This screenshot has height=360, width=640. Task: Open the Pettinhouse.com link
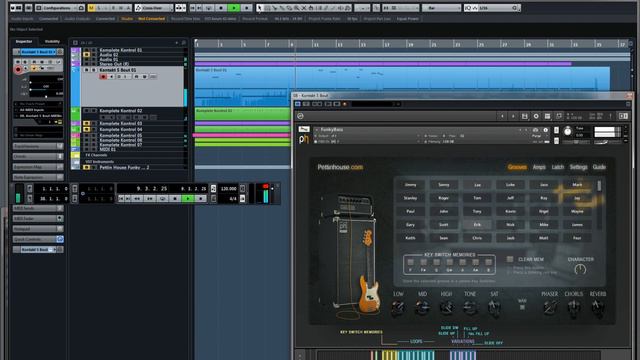tap(340, 167)
